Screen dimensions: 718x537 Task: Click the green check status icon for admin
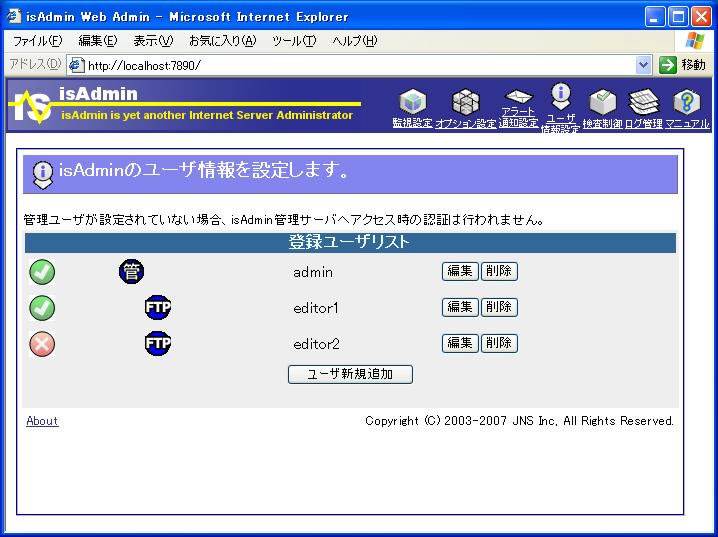click(42, 272)
